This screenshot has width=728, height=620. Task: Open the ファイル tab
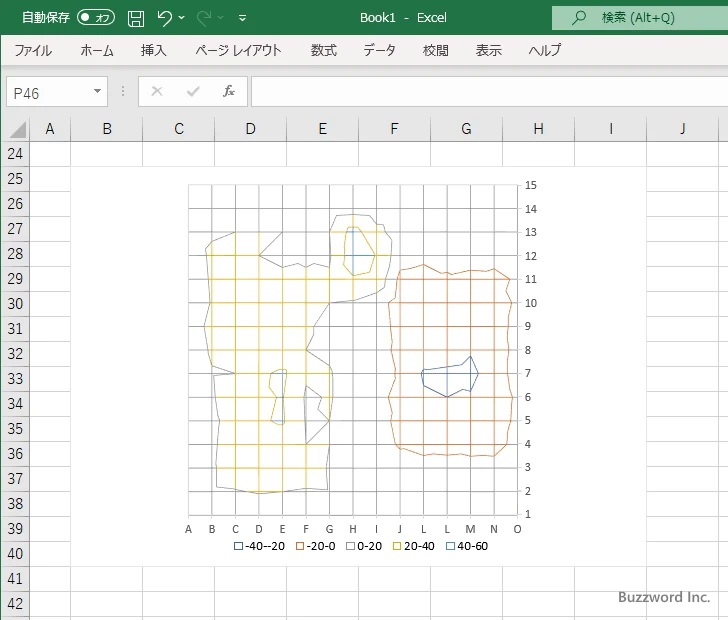(33, 50)
